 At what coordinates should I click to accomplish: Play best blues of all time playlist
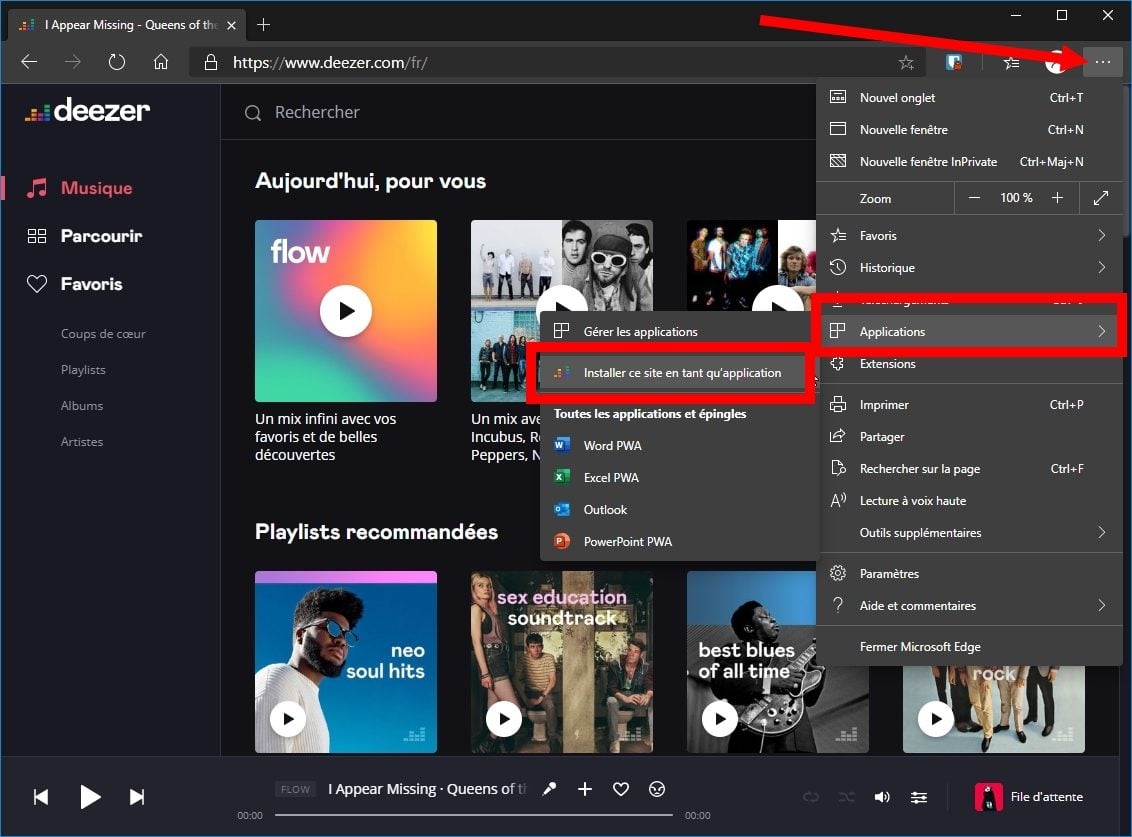pyautogui.click(x=720, y=719)
